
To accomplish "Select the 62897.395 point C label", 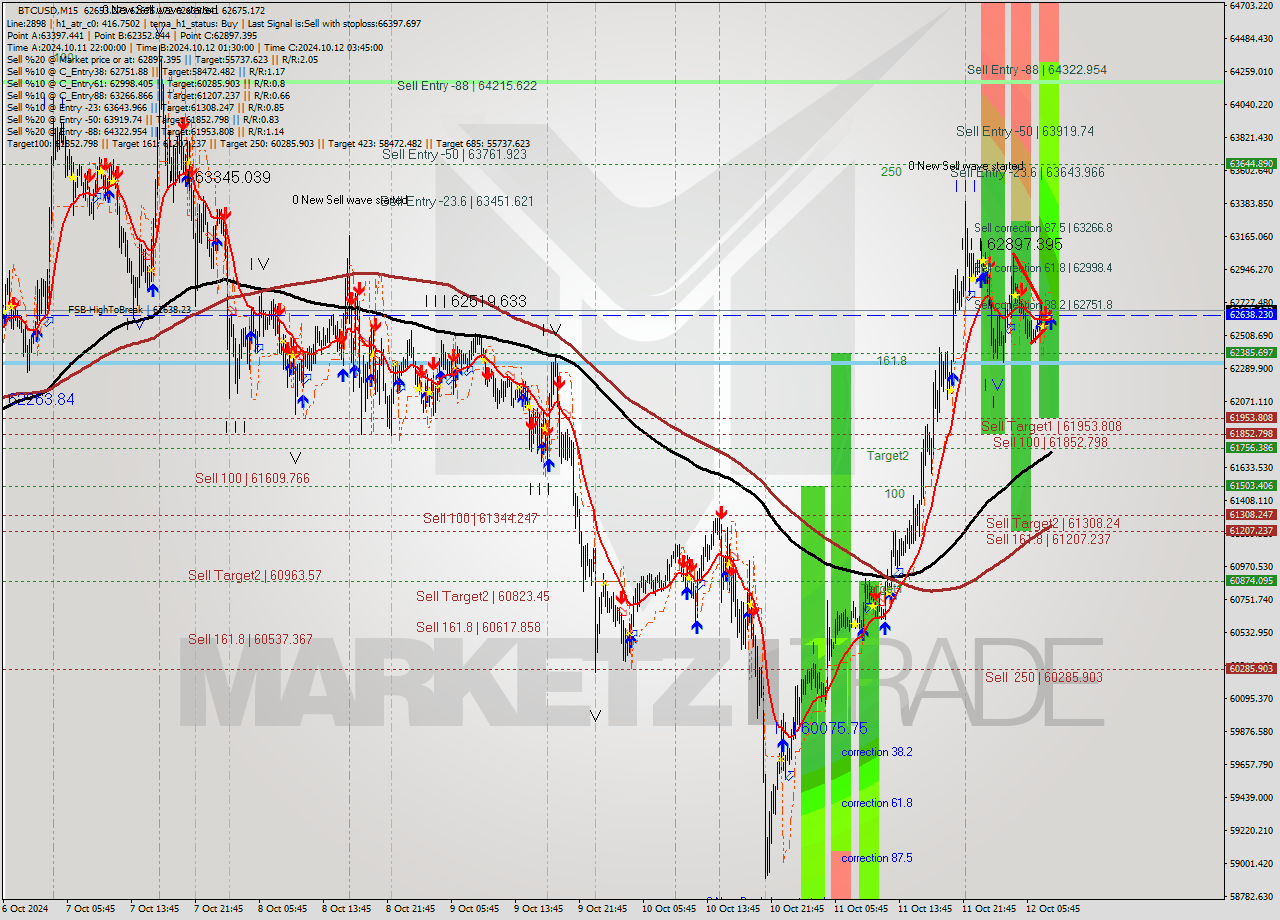I will 1024,244.
